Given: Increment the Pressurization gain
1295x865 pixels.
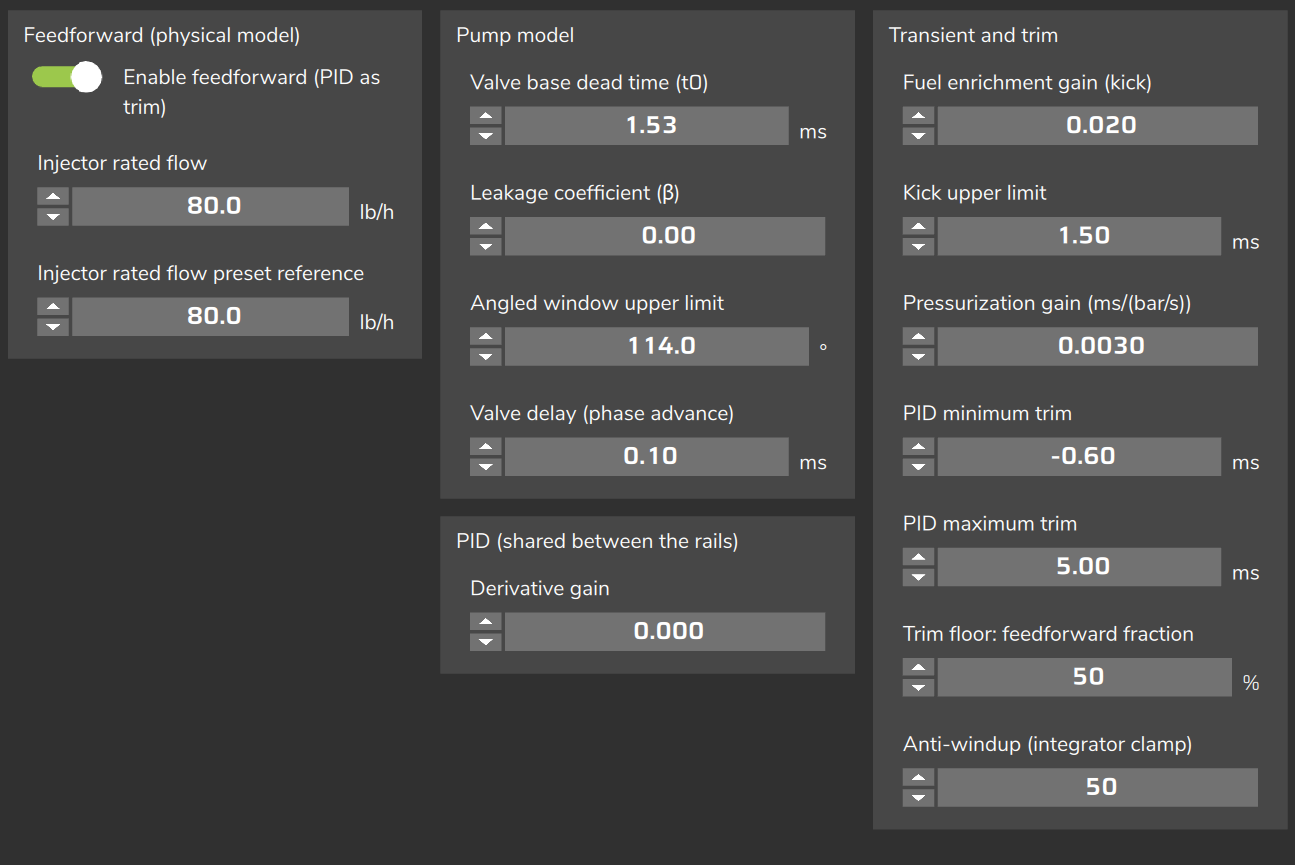Looking at the screenshot, I should coord(919,336).
